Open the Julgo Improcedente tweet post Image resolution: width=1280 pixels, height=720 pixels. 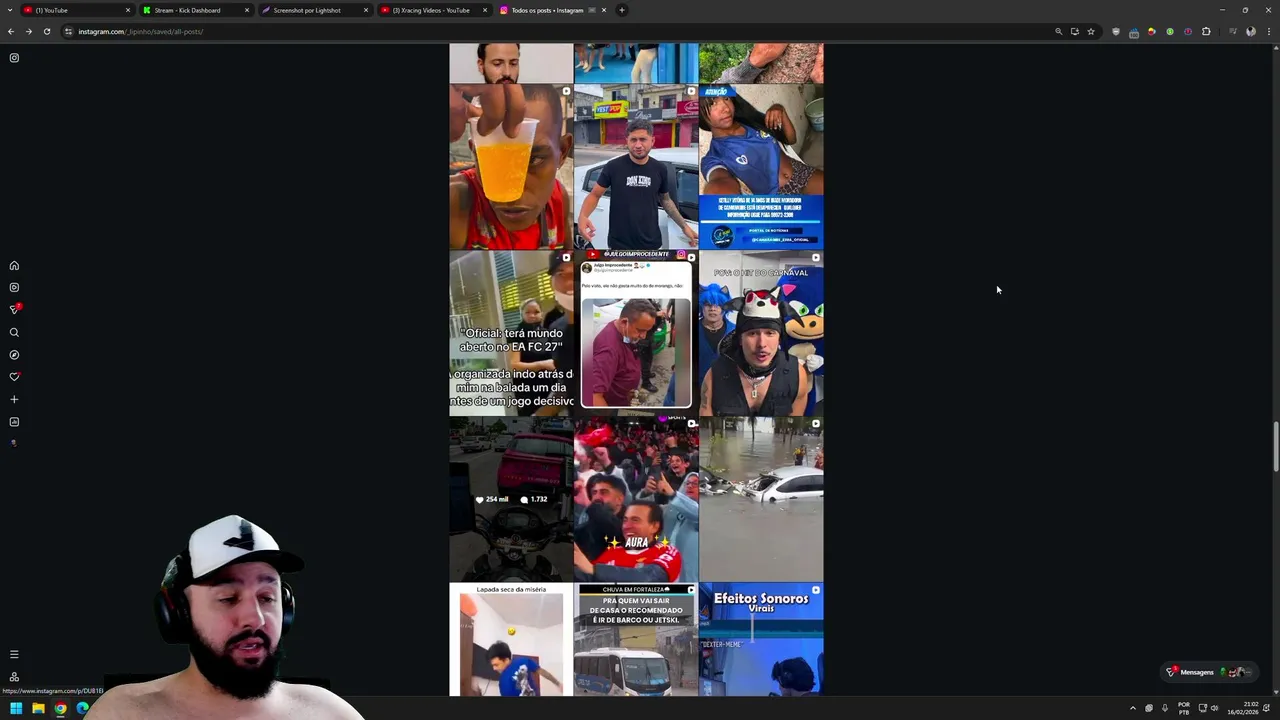[636, 333]
